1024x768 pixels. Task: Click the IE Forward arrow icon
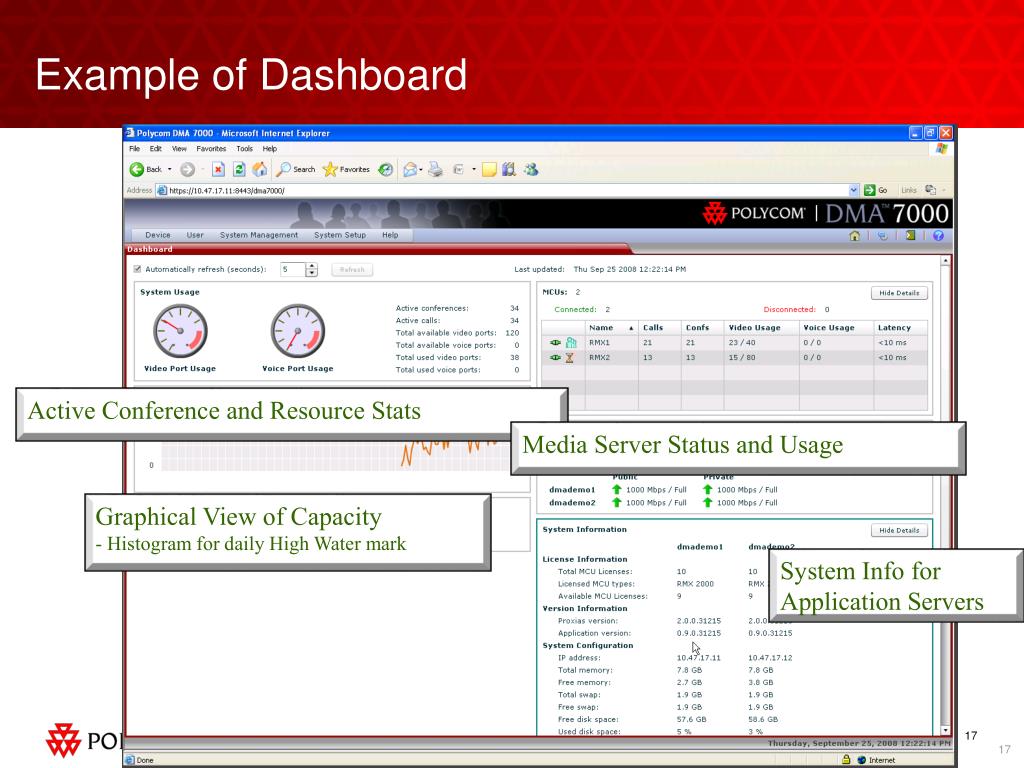click(187, 170)
